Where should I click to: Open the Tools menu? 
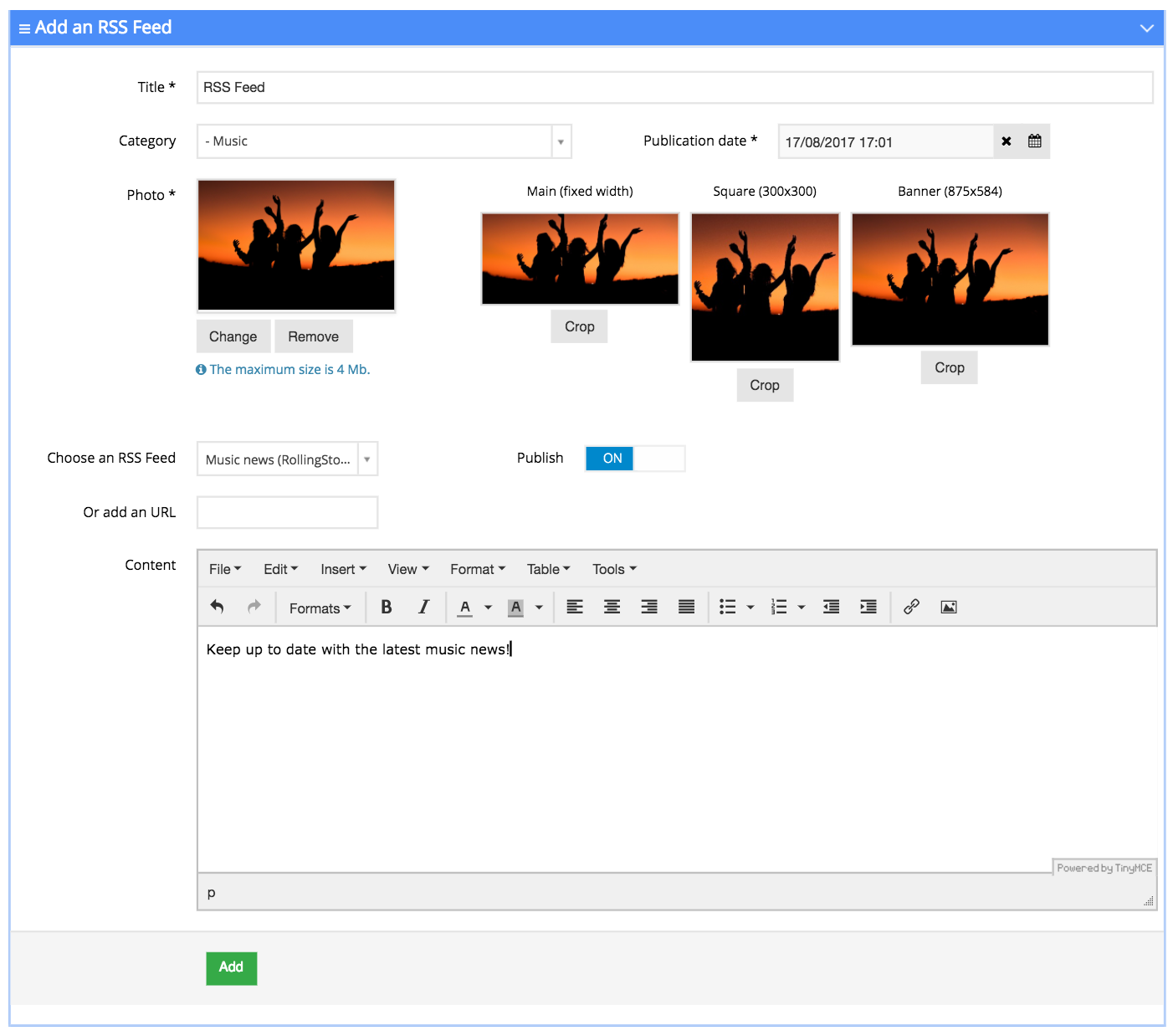click(615, 570)
